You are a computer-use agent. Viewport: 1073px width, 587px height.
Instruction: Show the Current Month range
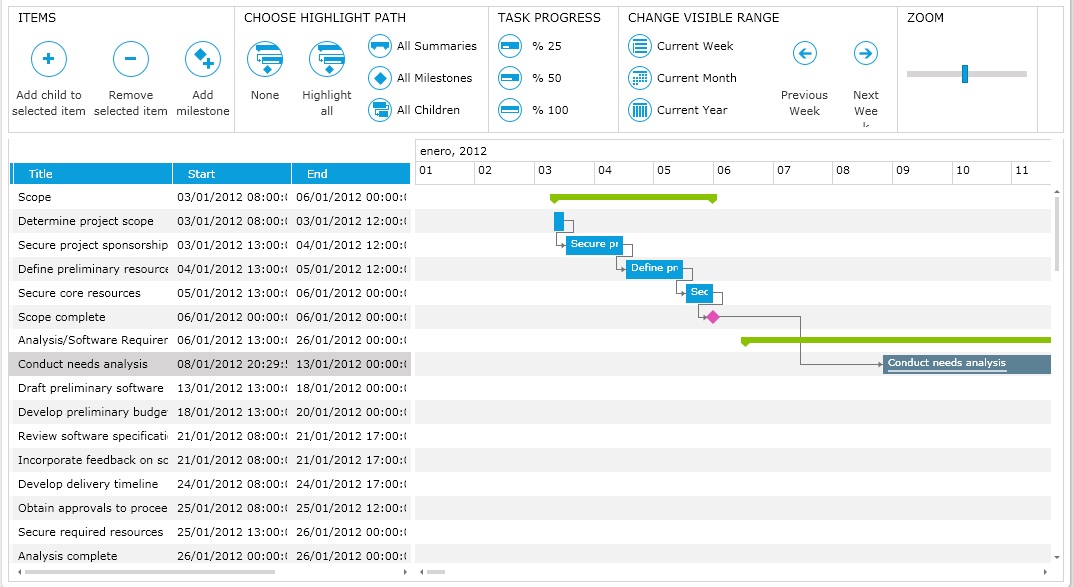coord(640,78)
